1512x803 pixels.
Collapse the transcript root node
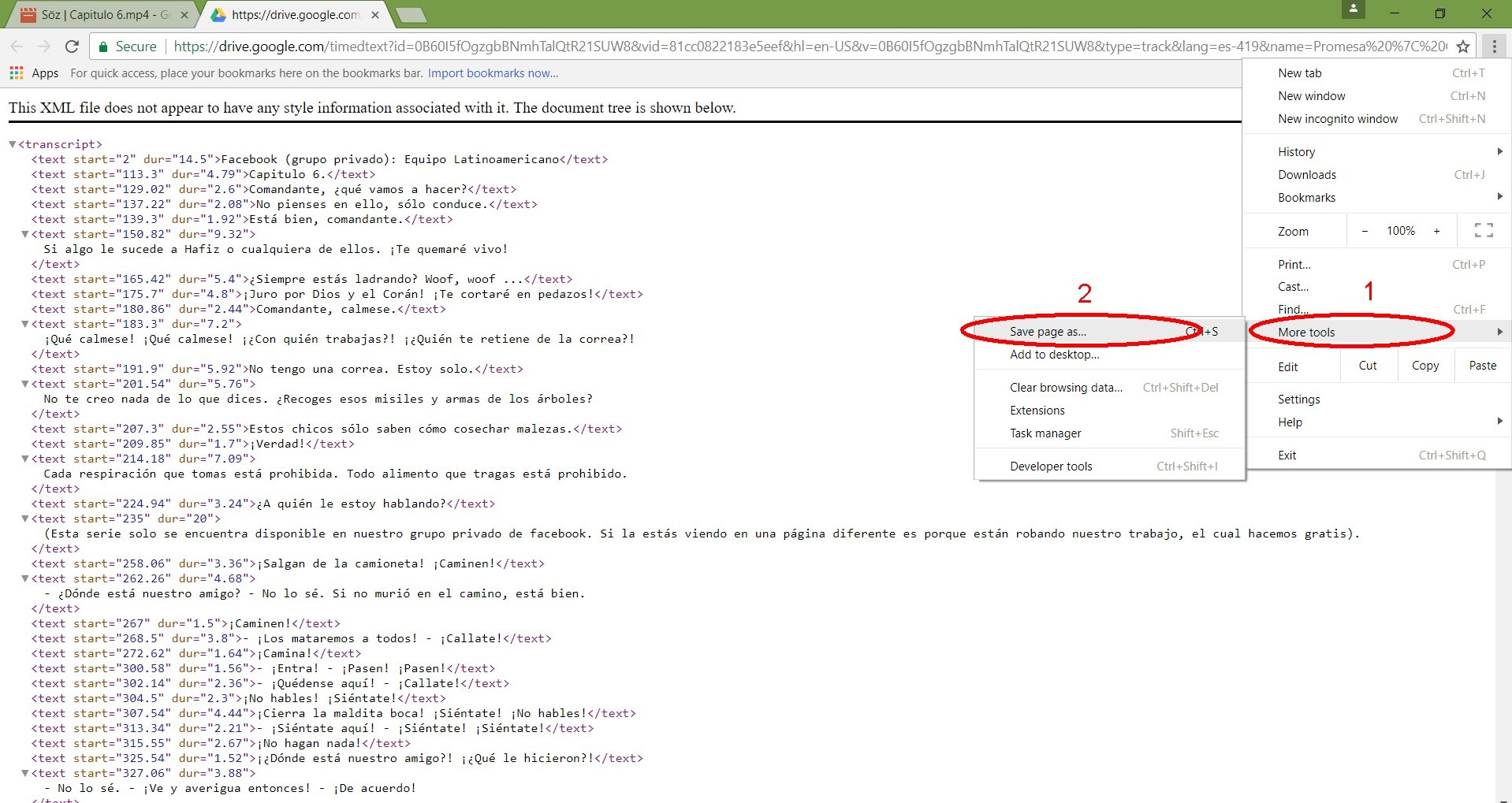[x=13, y=144]
